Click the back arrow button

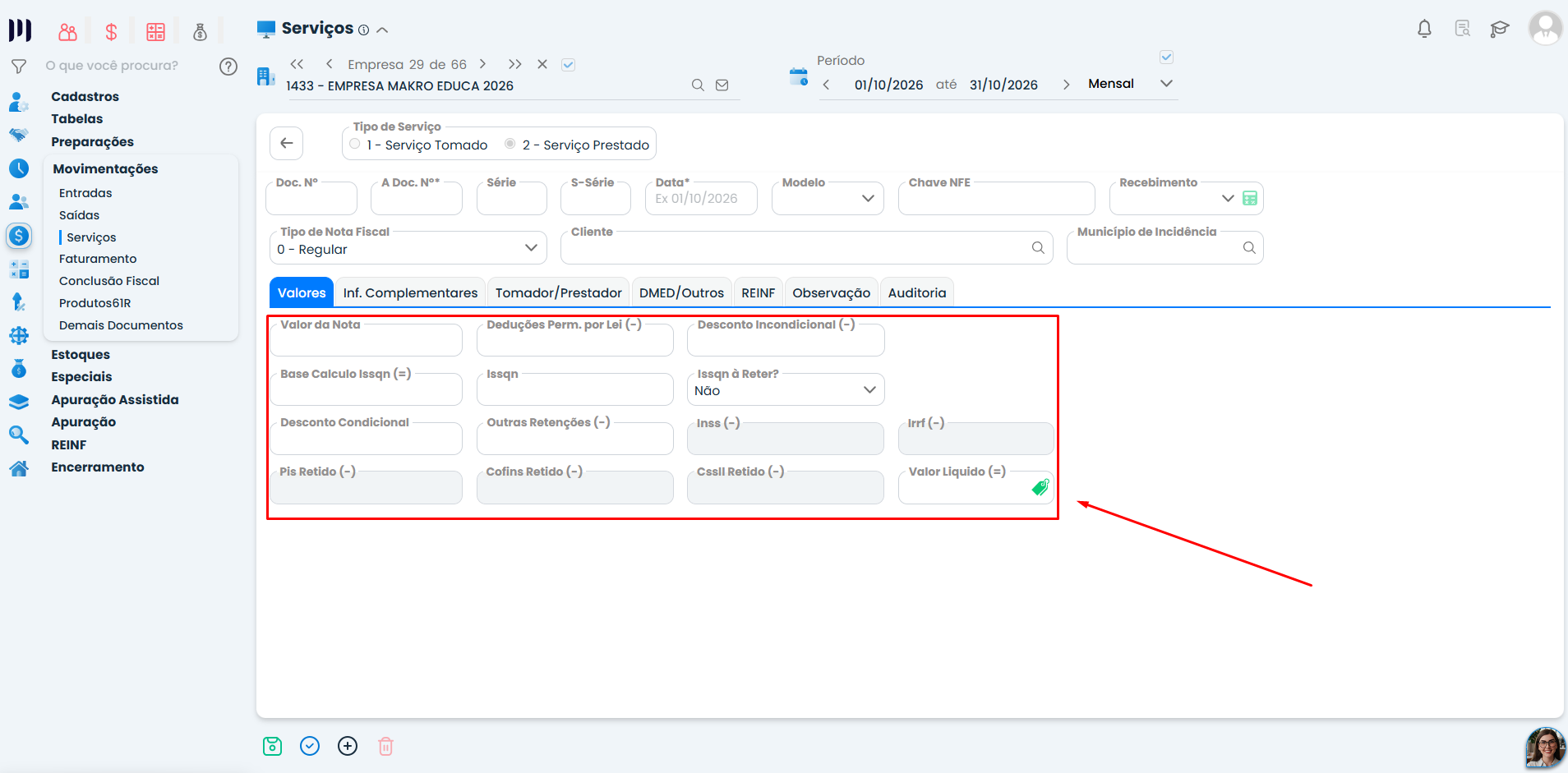[287, 143]
